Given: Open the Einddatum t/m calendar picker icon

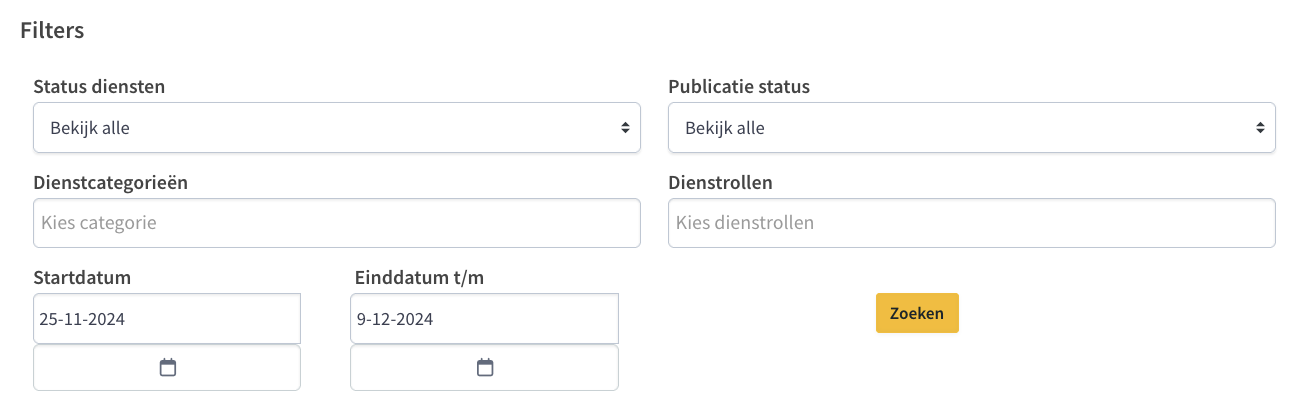Looking at the screenshot, I should pyautogui.click(x=485, y=368).
